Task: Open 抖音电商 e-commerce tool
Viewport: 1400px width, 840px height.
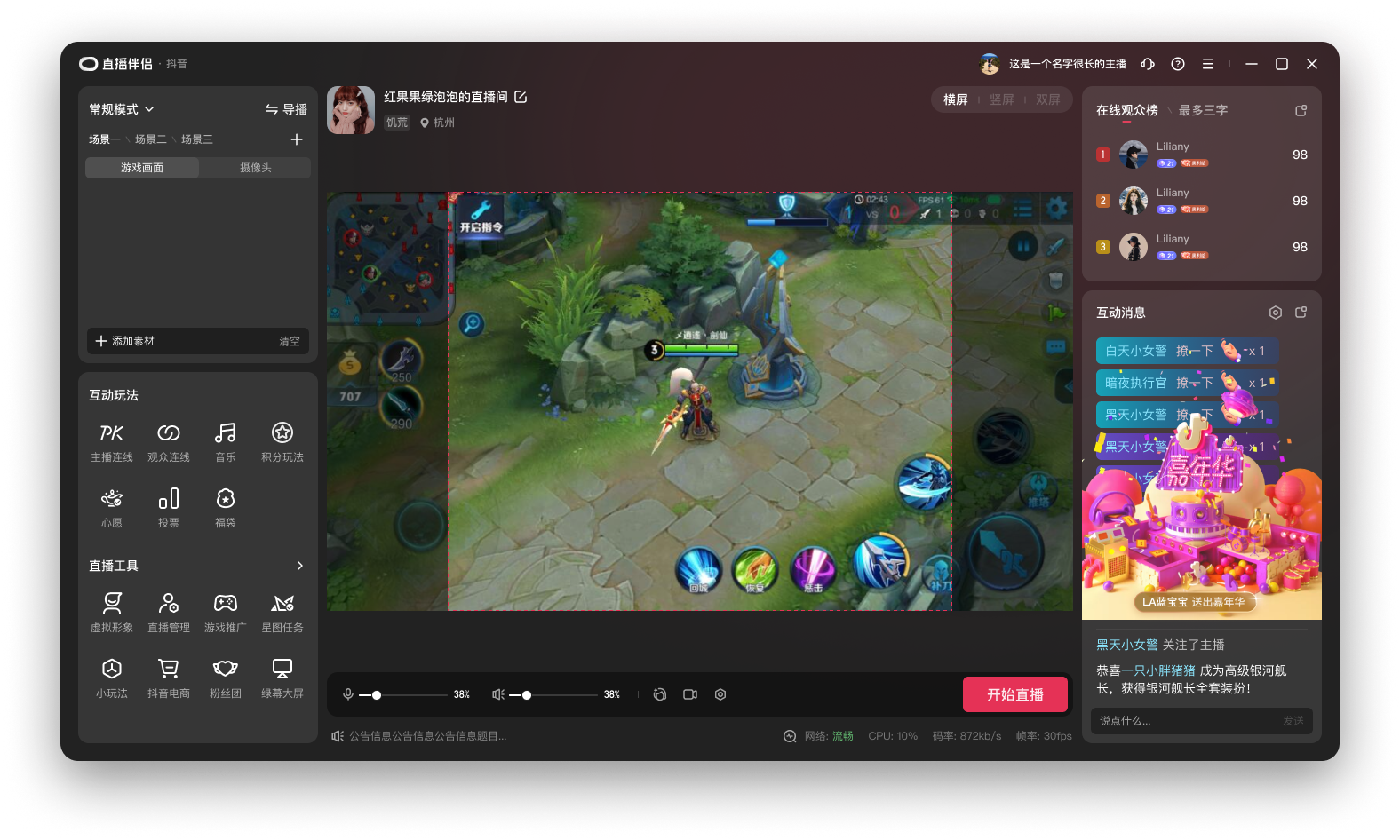Action: pyautogui.click(x=169, y=678)
